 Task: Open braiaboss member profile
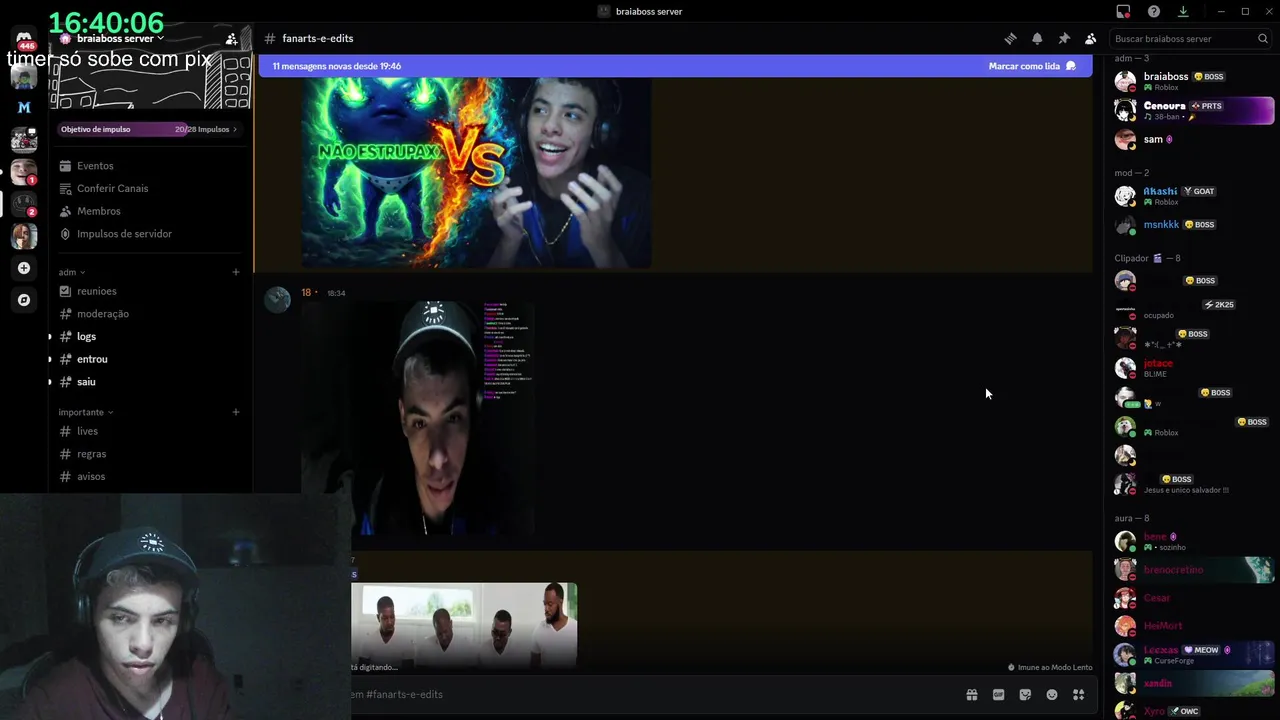pos(1194,81)
